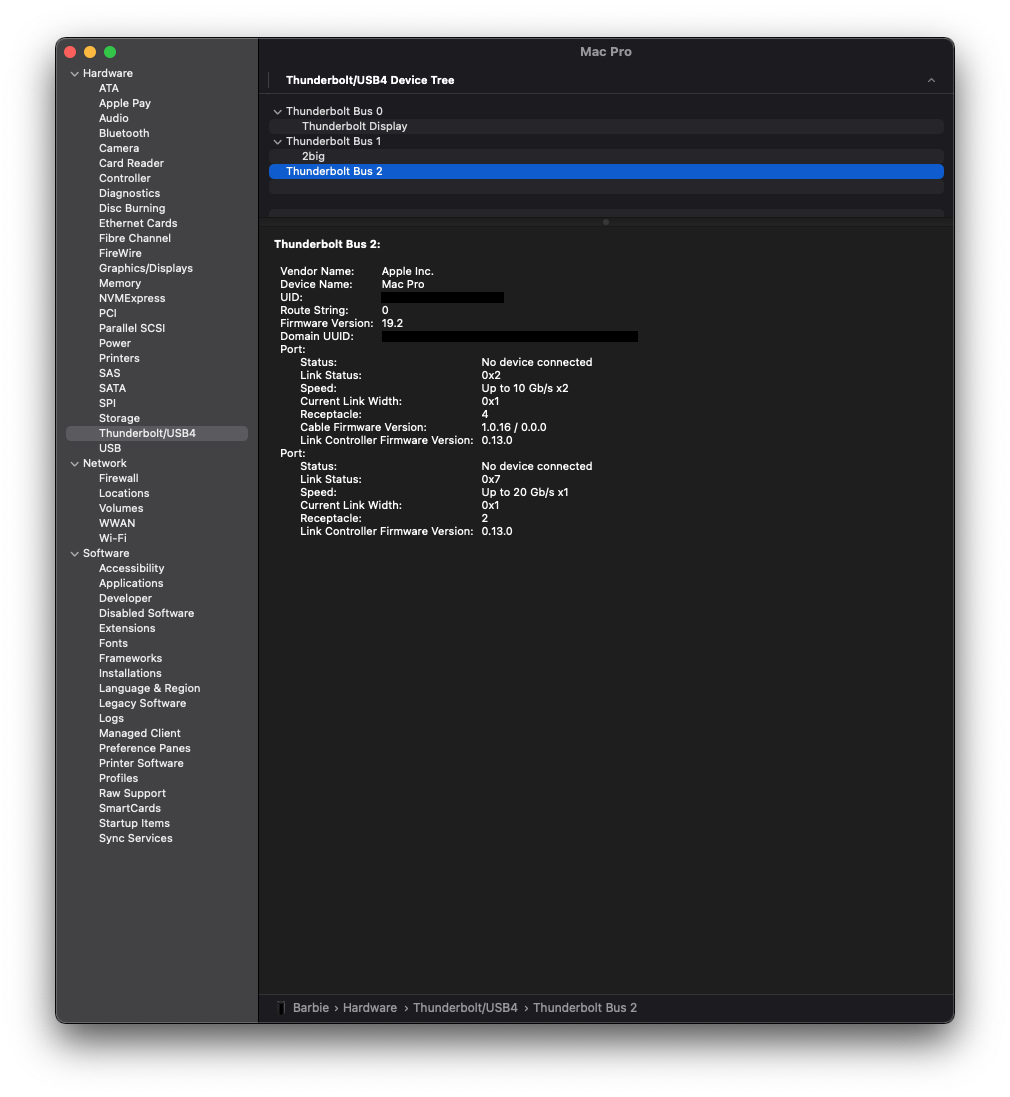Open Parallel SCSI info
Image resolution: width=1010 pixels, height=1097 pixels.
coord(131,328)
